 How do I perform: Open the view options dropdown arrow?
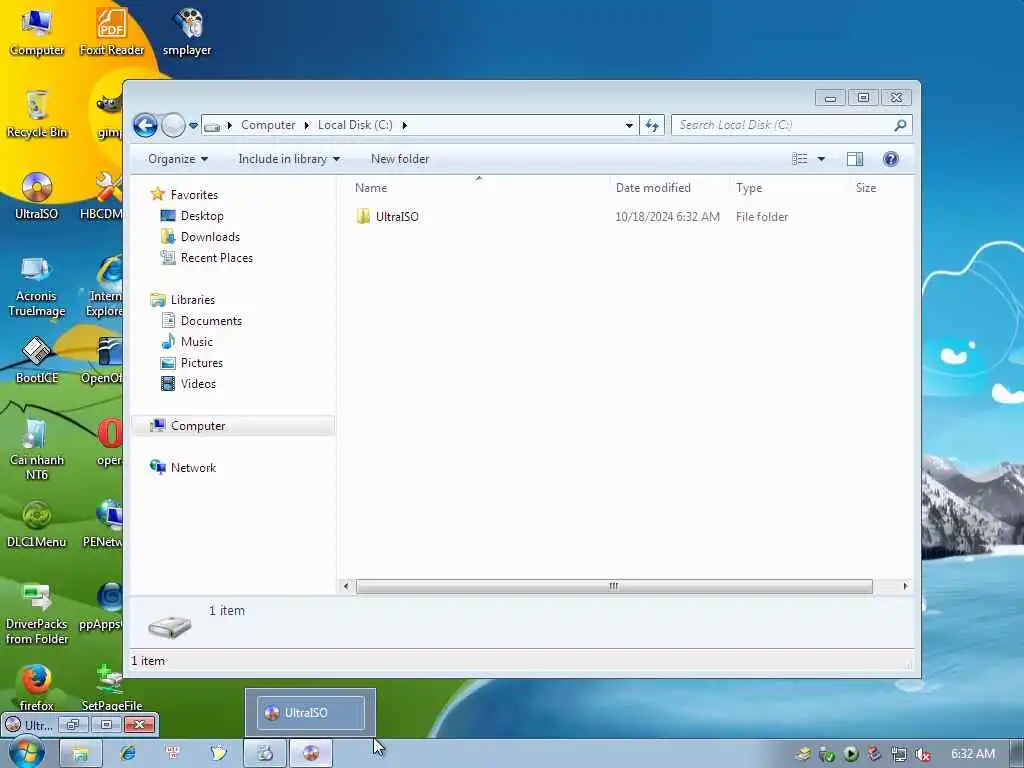click(x=822, y=159)
